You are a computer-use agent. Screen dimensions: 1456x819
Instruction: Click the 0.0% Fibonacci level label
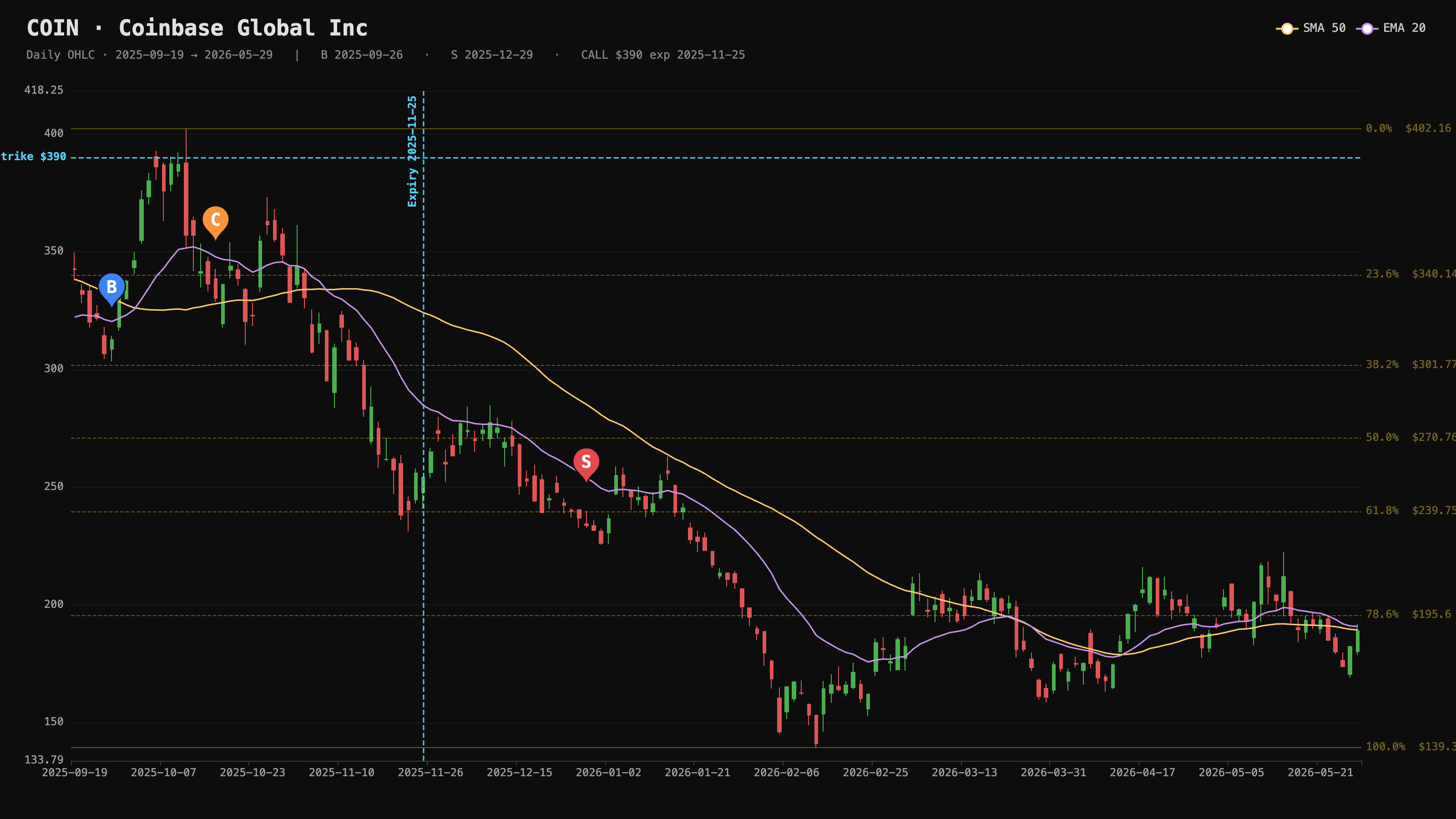[1379, 128]
